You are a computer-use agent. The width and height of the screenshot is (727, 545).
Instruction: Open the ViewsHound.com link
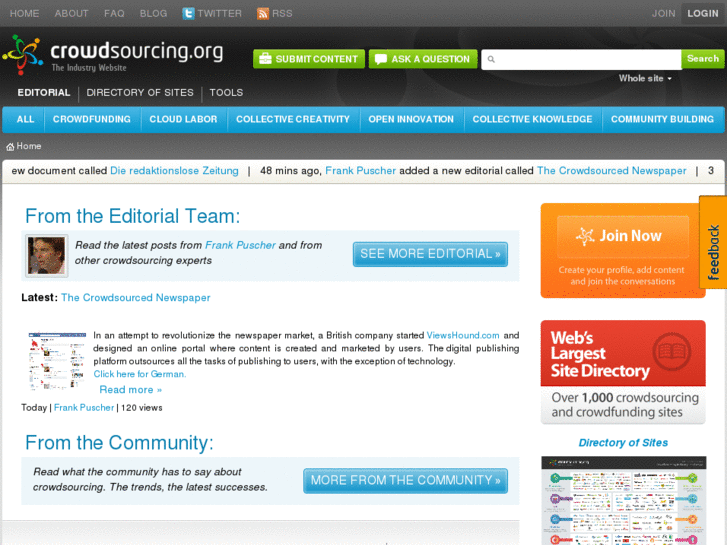pos(463,335)
